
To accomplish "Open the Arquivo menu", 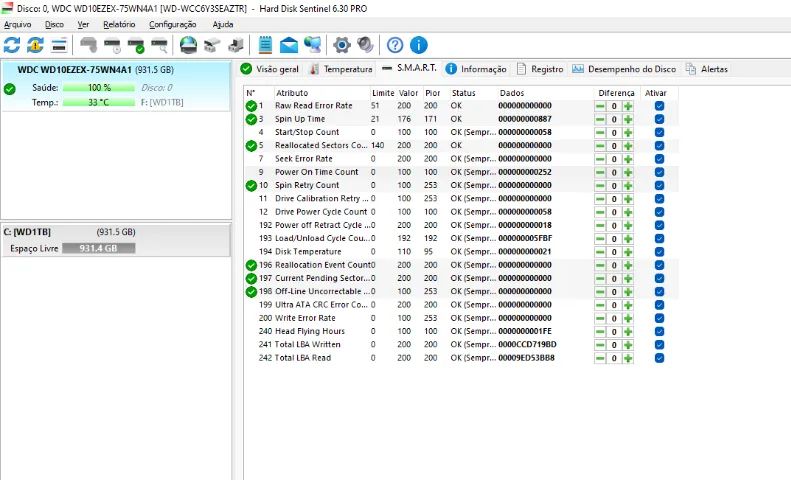I will (18, 24).
